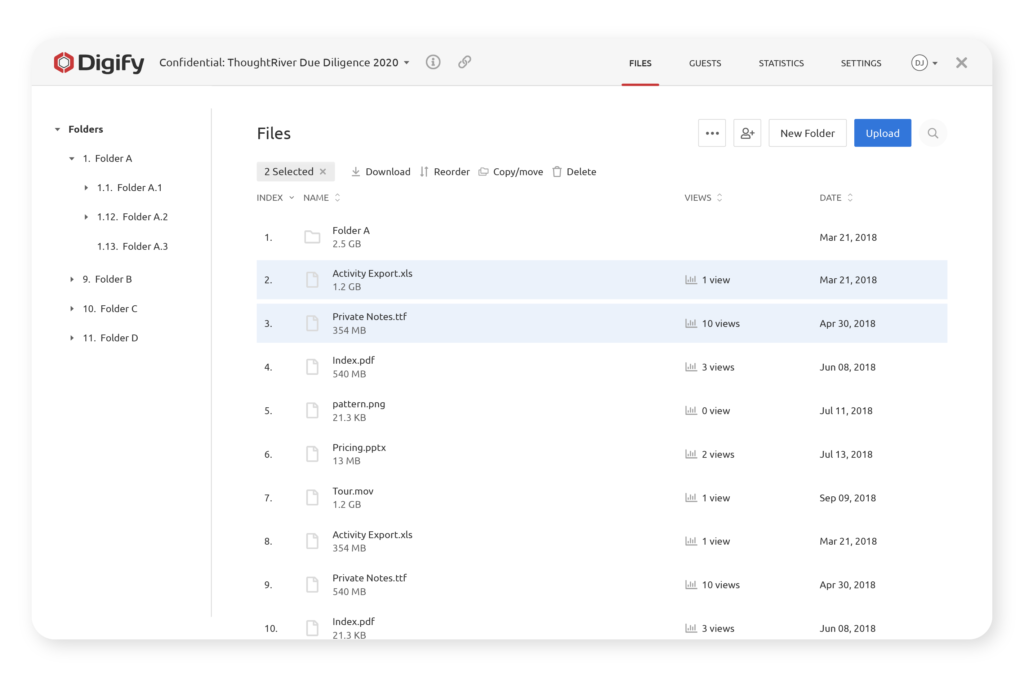Screen dimensions: 1024x678
Task: Click Reorder in the selection toolbar
Action: 444,172
